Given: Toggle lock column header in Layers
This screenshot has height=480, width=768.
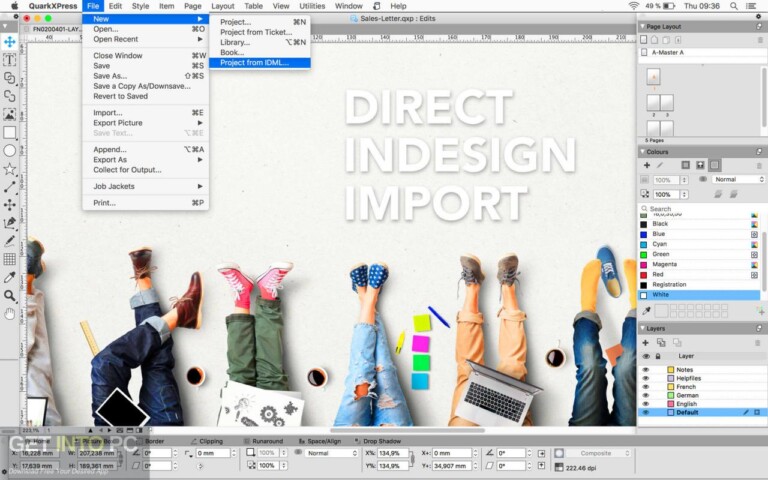Looking at the screenshot, I should pyautogui.click(x=658, y=356).
